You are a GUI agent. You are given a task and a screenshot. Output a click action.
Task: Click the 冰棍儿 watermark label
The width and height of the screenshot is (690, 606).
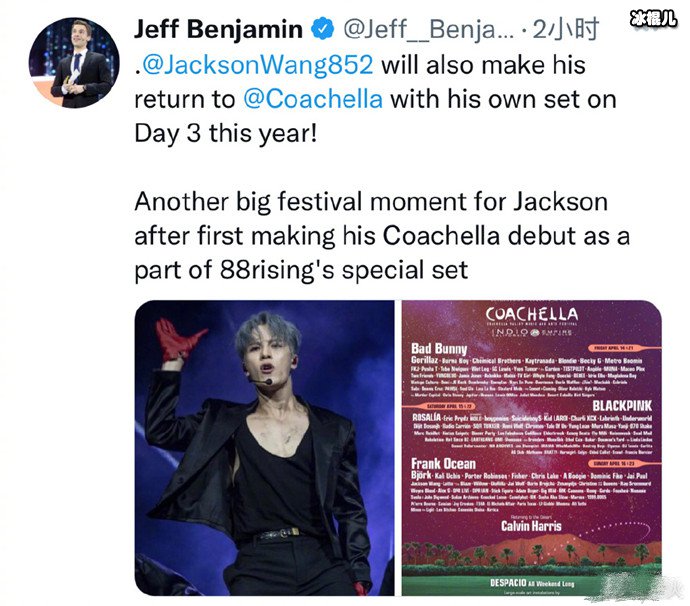(653, 18)
